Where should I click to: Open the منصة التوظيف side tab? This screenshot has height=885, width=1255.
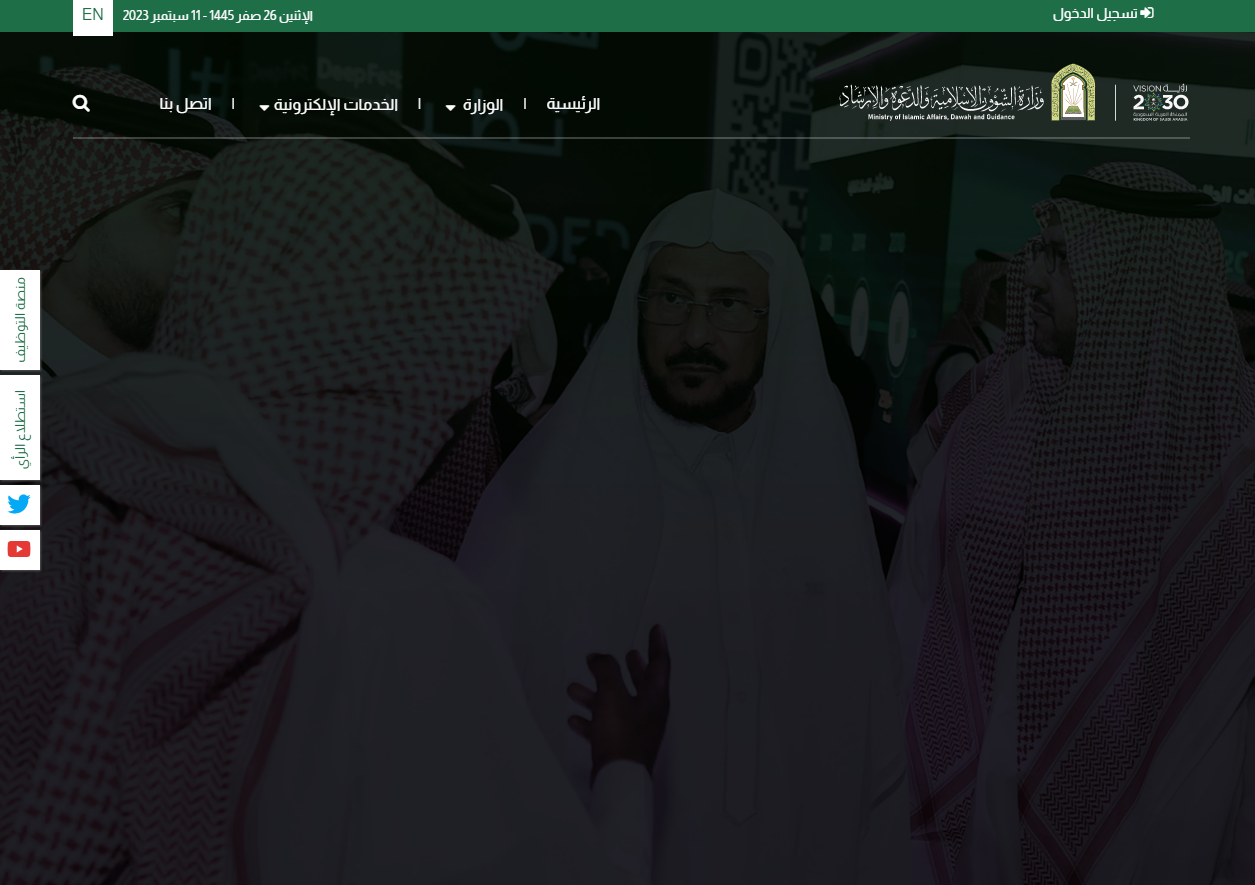(x=20, y=319)
